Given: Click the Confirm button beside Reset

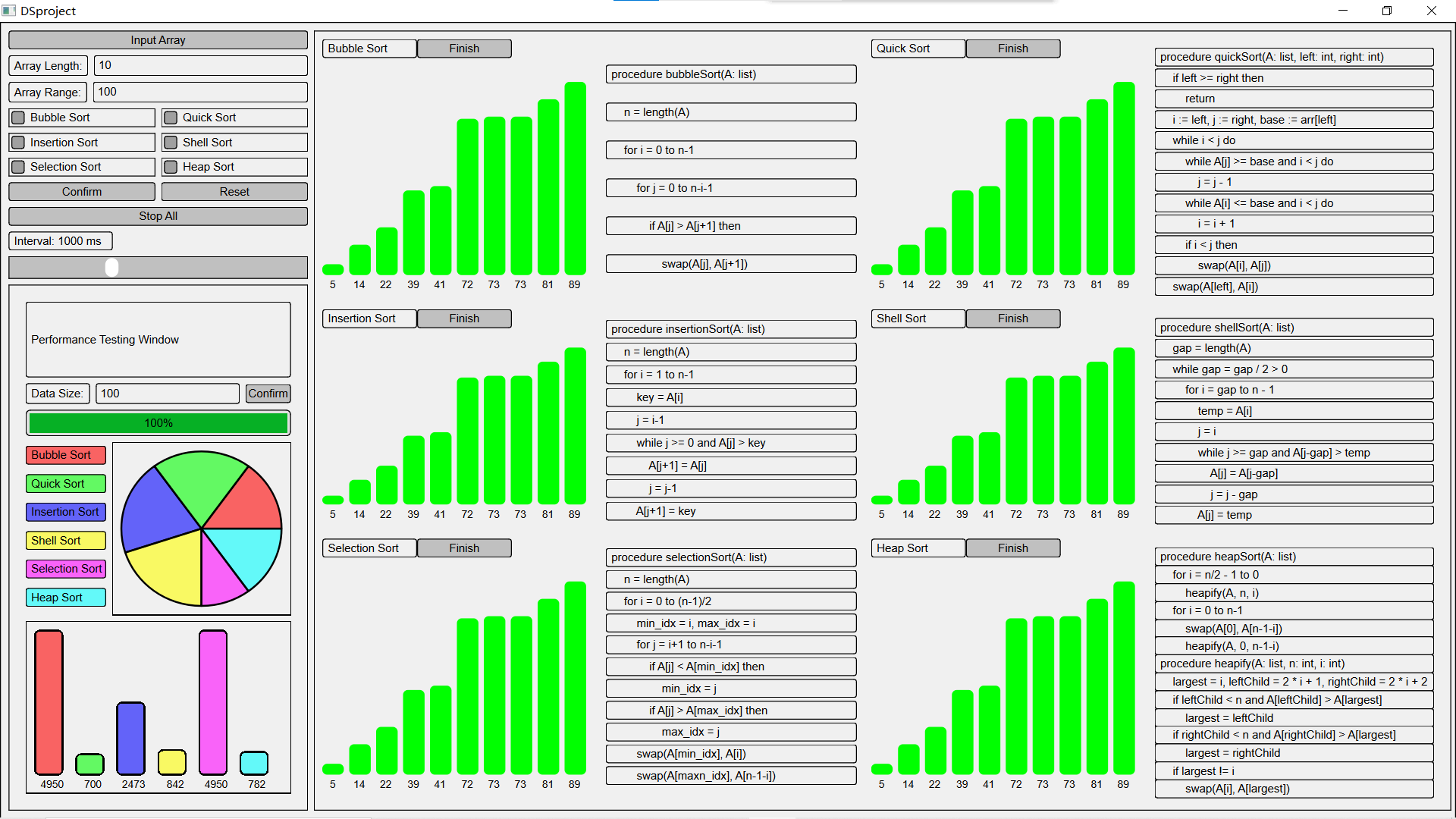Looking at the screenshot, I should point(82,192).
